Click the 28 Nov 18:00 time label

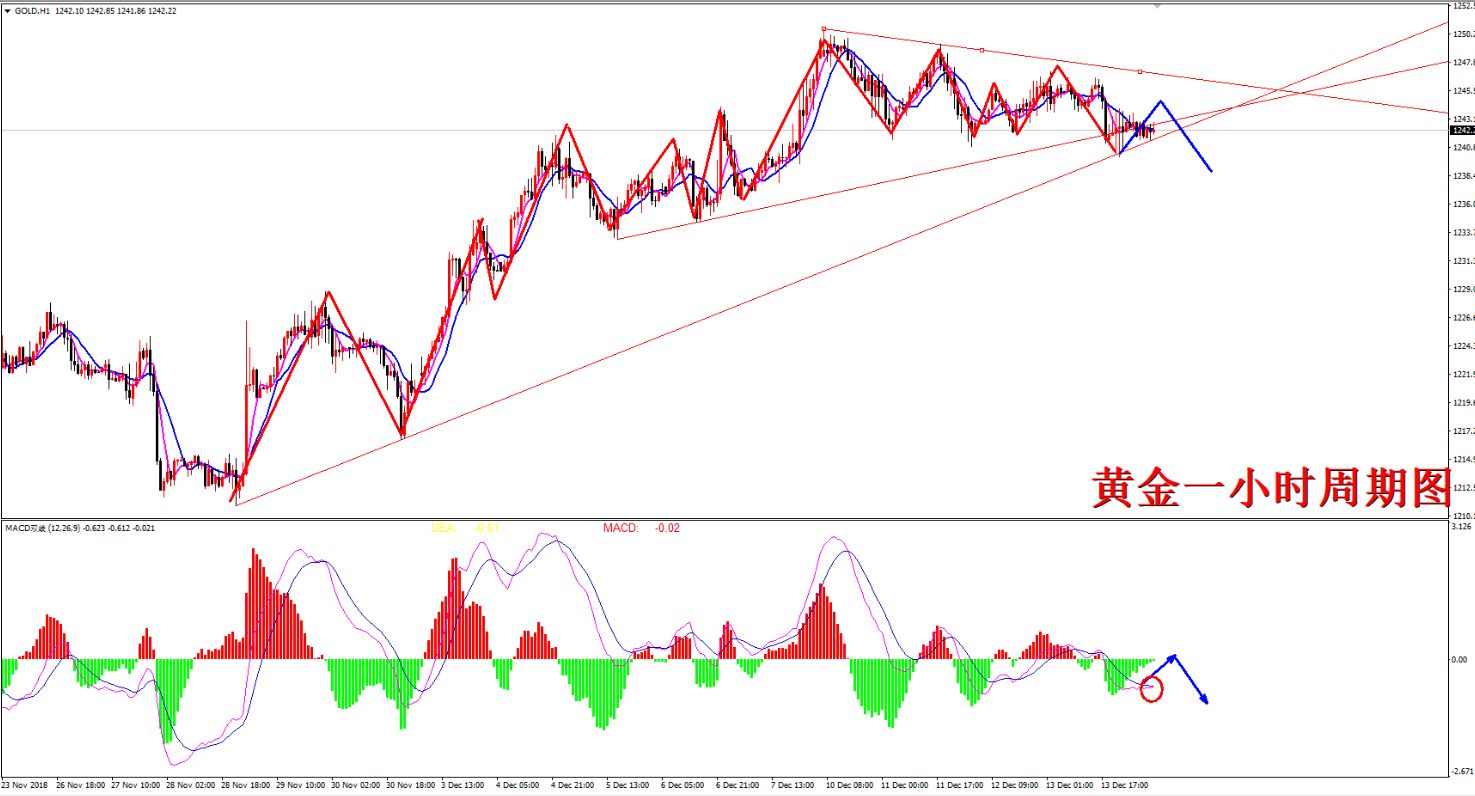pos(246,785)
